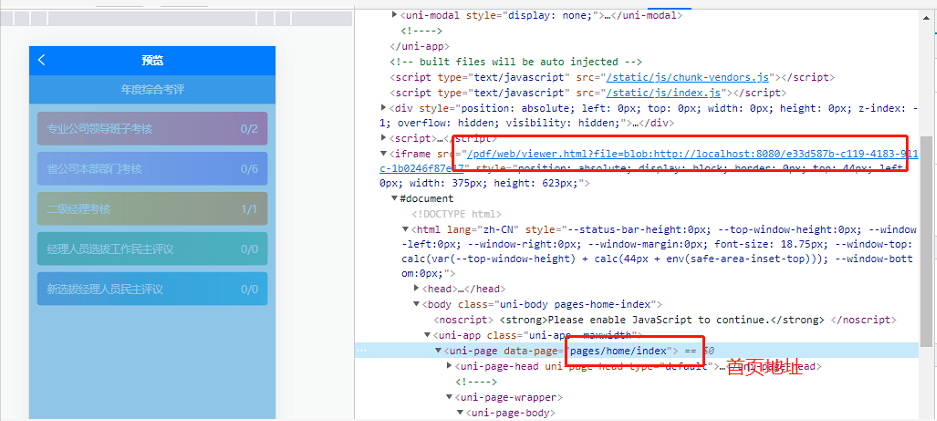The image size is (937, 421).
Task: Collapse the uni-page-body node
Action: coord(460,413)
